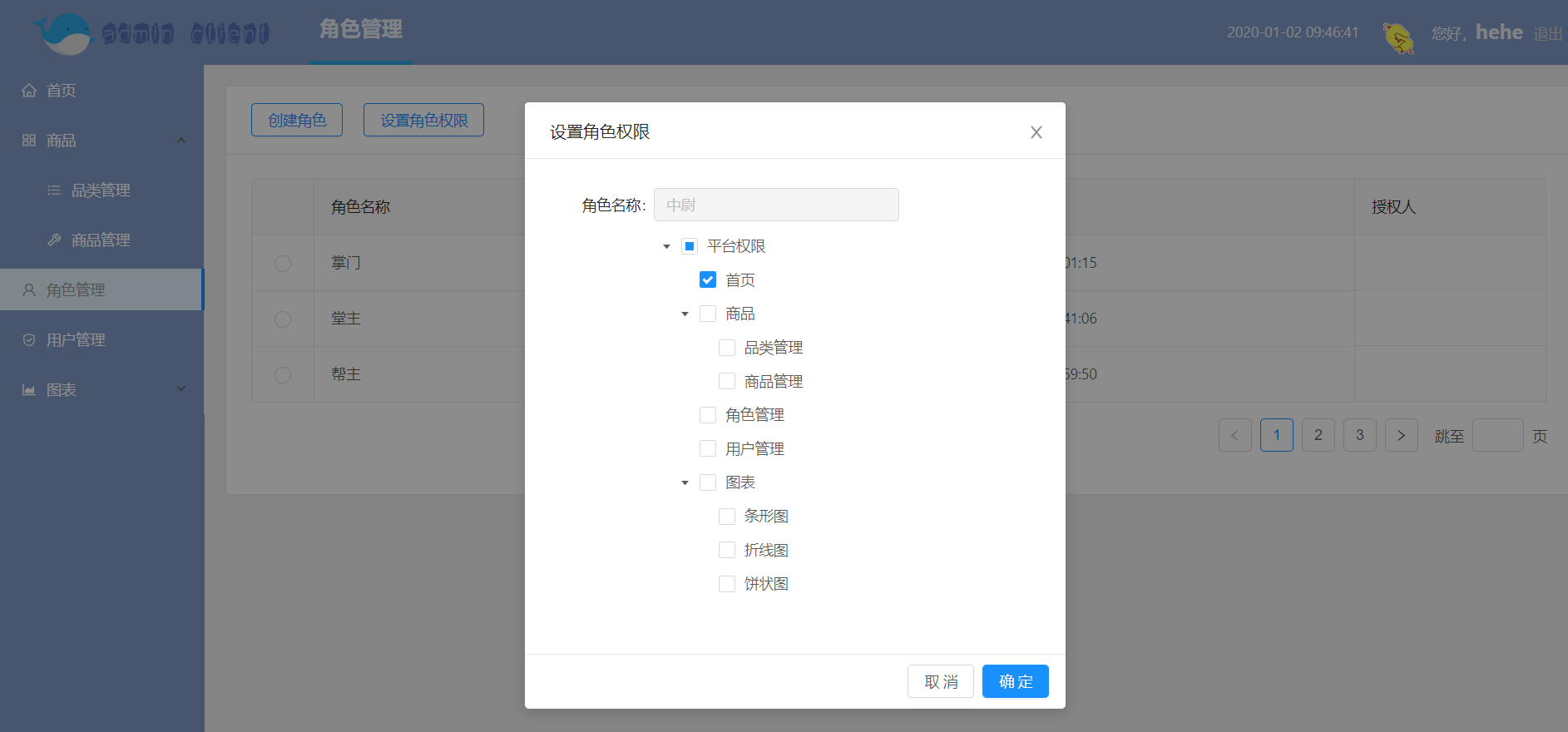Open 用户管理 in the sidebar

pos(101,339)
